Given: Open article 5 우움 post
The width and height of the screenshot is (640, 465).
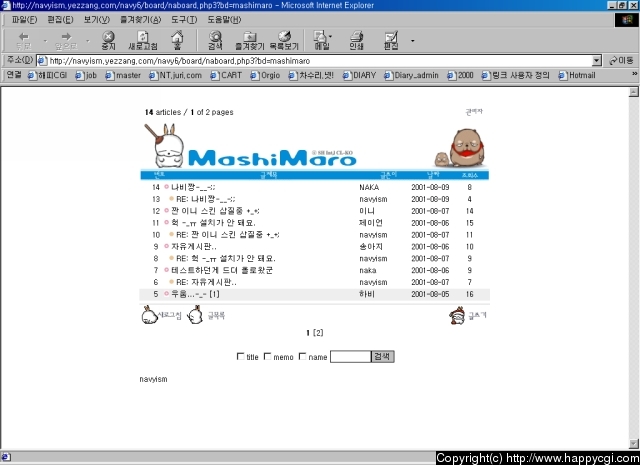Looking at the screenshot, I should (195, 294).
